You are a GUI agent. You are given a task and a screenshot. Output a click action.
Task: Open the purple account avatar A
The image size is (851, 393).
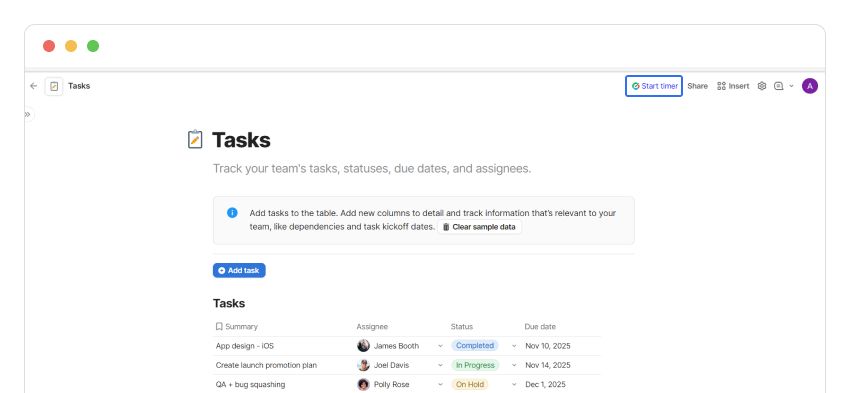pyautogui.click(x=809, y=86)
